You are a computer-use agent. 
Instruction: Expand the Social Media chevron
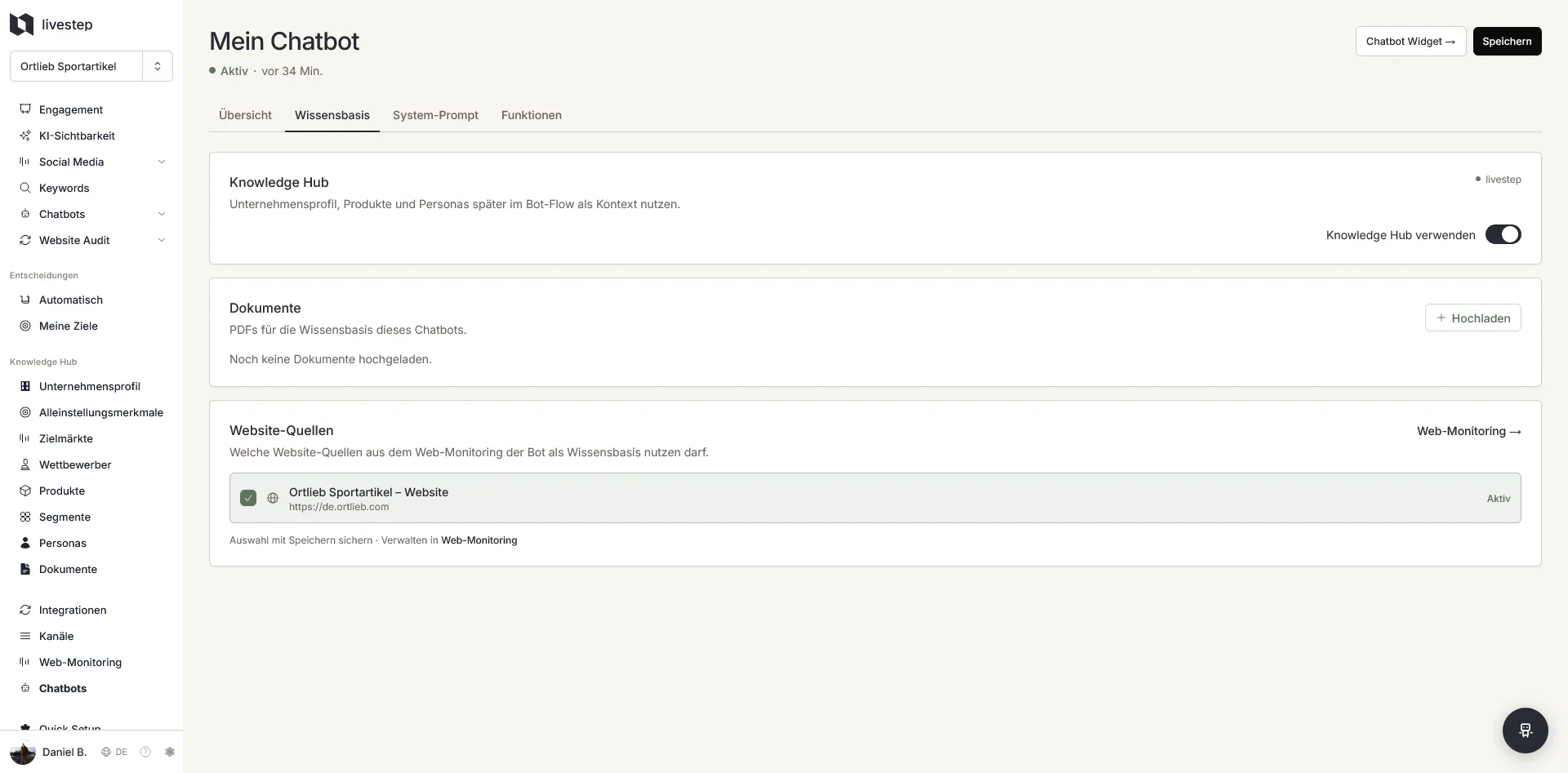pyautogui.click(x=162, y=162)
